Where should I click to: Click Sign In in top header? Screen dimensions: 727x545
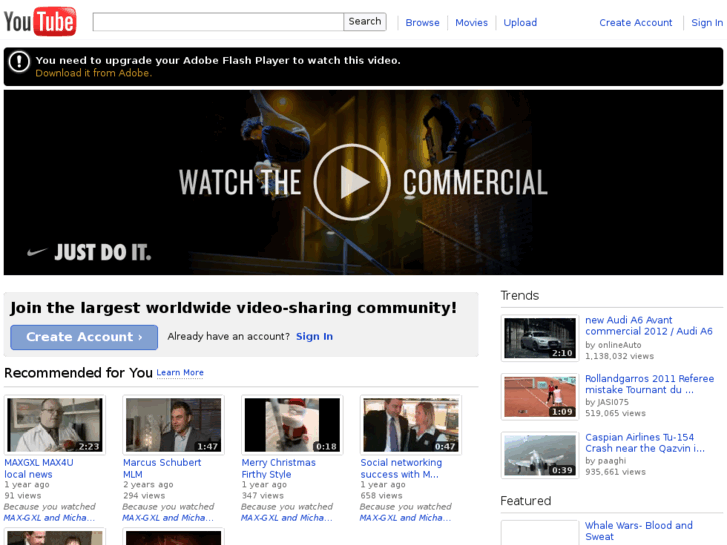click(x=707, y=23)
